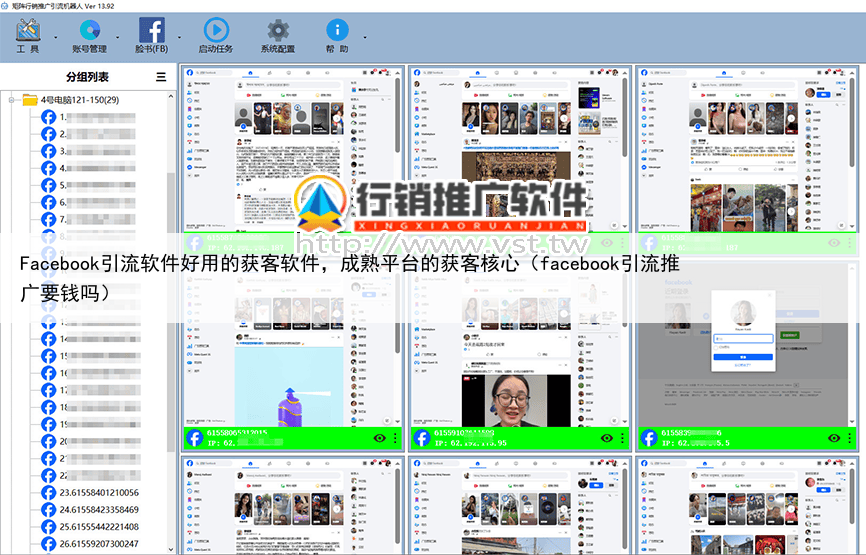Click the password field in login dialog
866x555 pixels.
[x=743, y=339]
